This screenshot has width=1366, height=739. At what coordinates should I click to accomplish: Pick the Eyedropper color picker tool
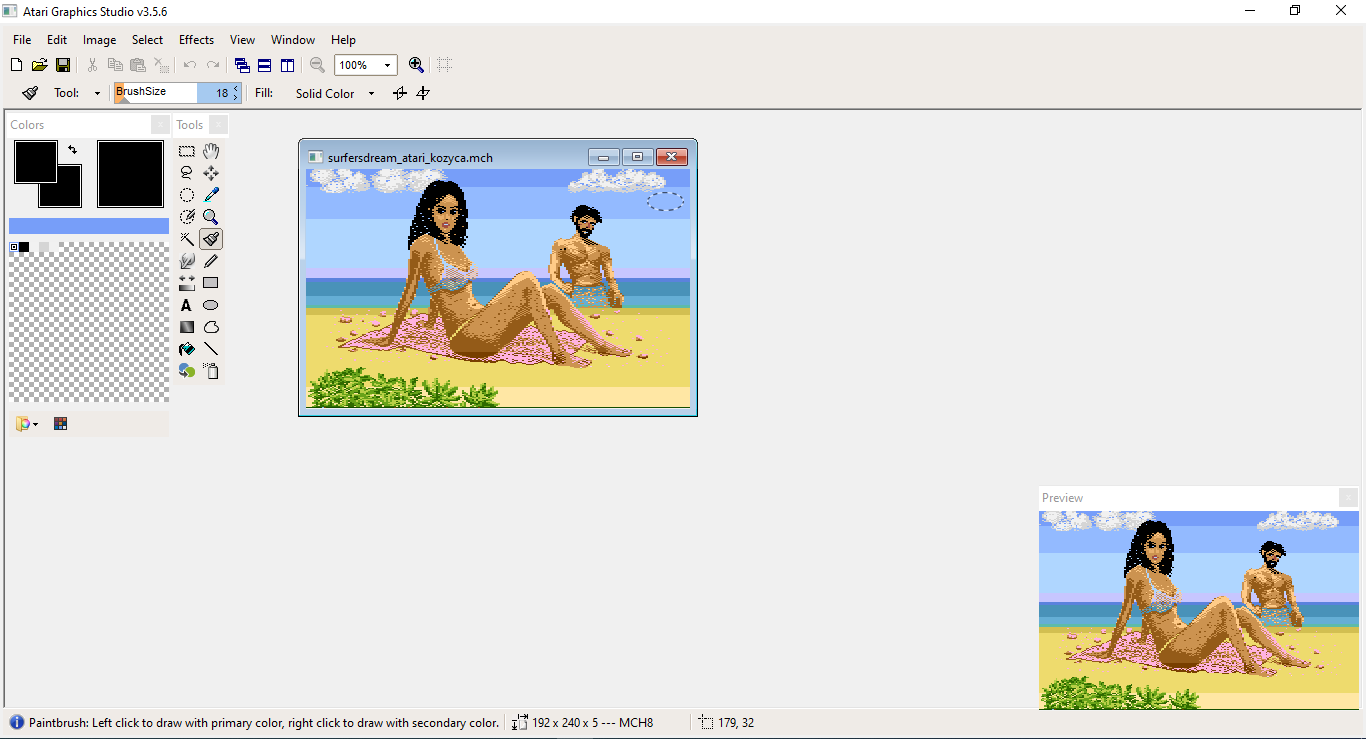click(x=211, y=195)
